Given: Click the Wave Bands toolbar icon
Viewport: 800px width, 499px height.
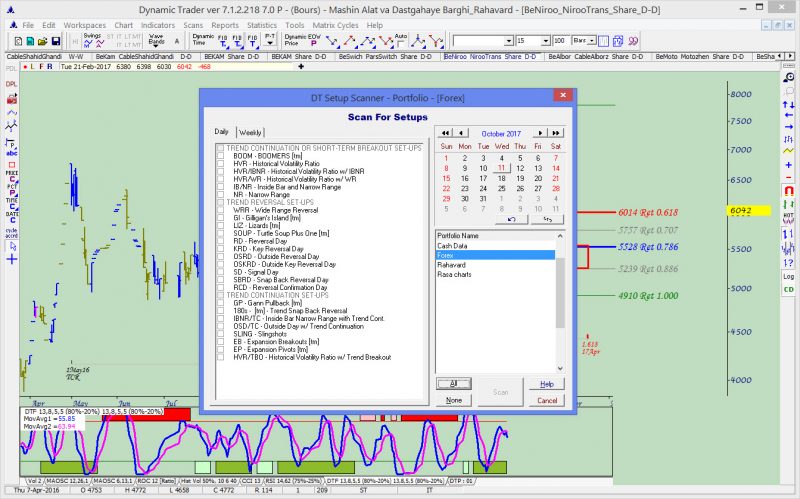Looking at the screenshot, I should (158, 40).
